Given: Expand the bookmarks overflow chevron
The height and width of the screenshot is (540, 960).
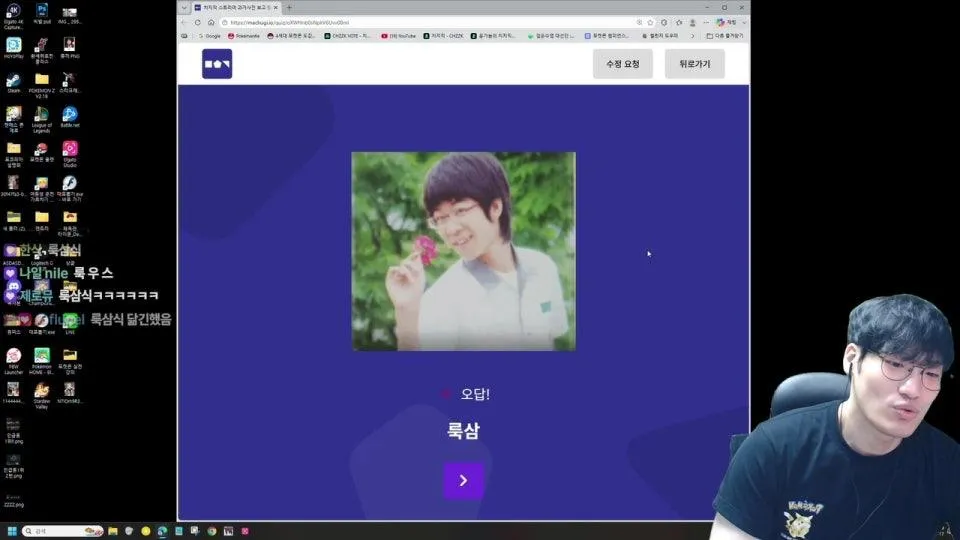Looking at the screenshot, I should point(692,36).
